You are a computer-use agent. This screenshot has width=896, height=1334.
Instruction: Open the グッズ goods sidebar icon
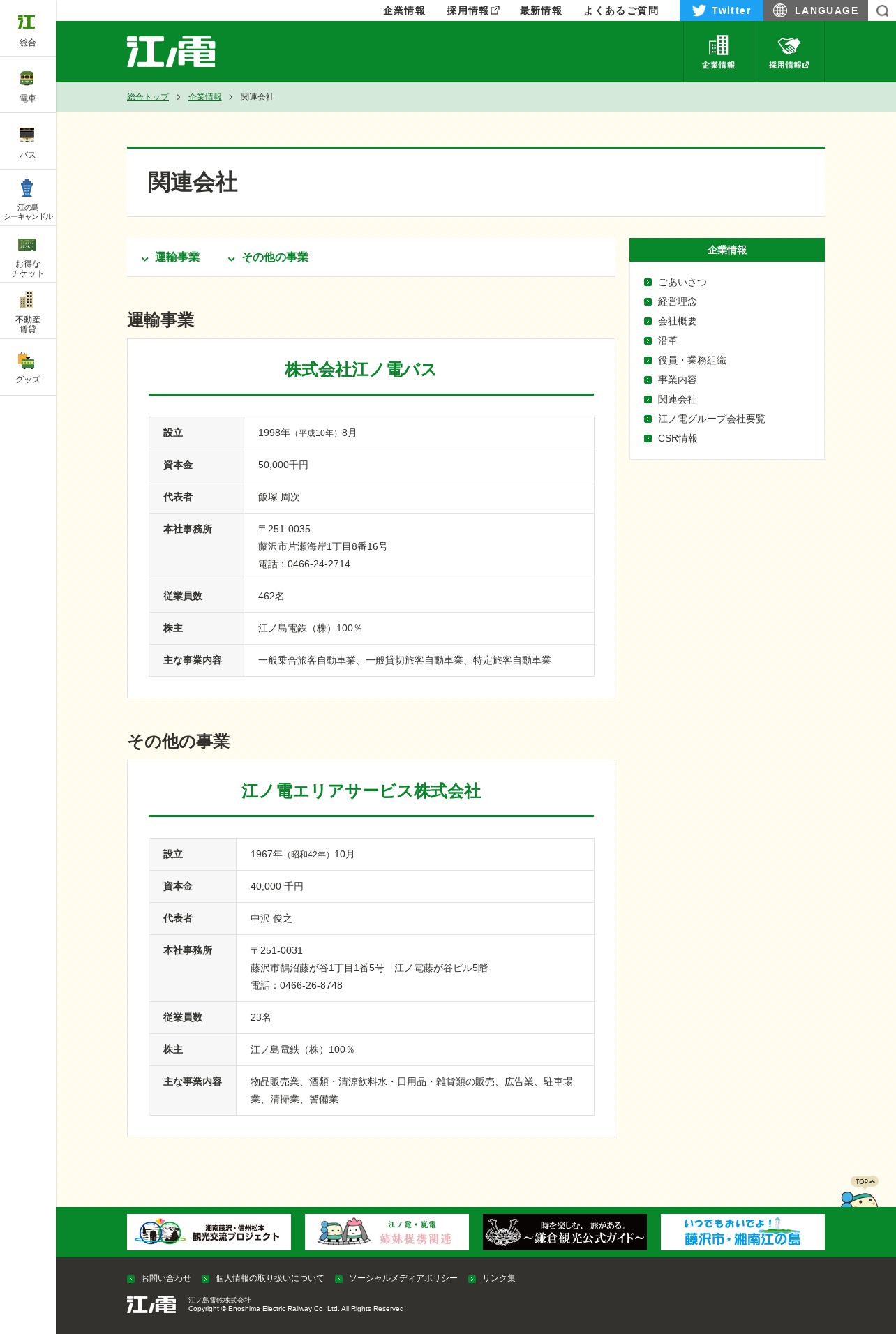pyautogui.click(x=28, y=368)
